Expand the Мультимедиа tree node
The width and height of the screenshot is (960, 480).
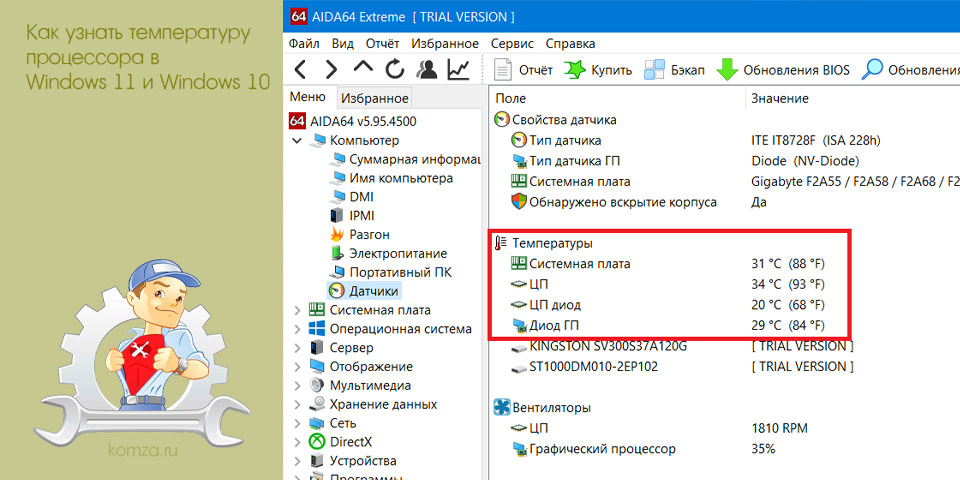[x=297, y=386]
